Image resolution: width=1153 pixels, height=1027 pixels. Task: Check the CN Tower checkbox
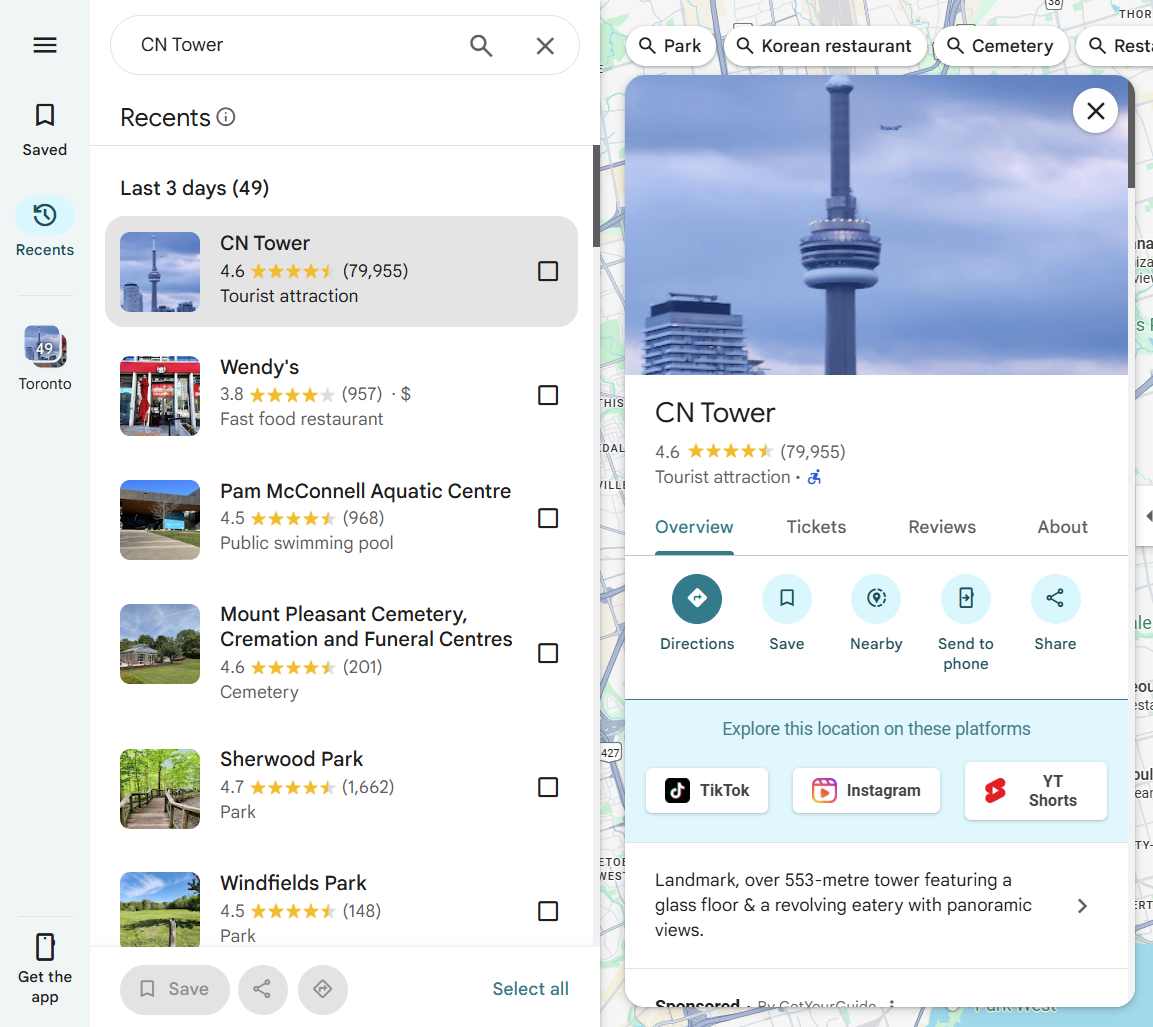tap(548, 271)
